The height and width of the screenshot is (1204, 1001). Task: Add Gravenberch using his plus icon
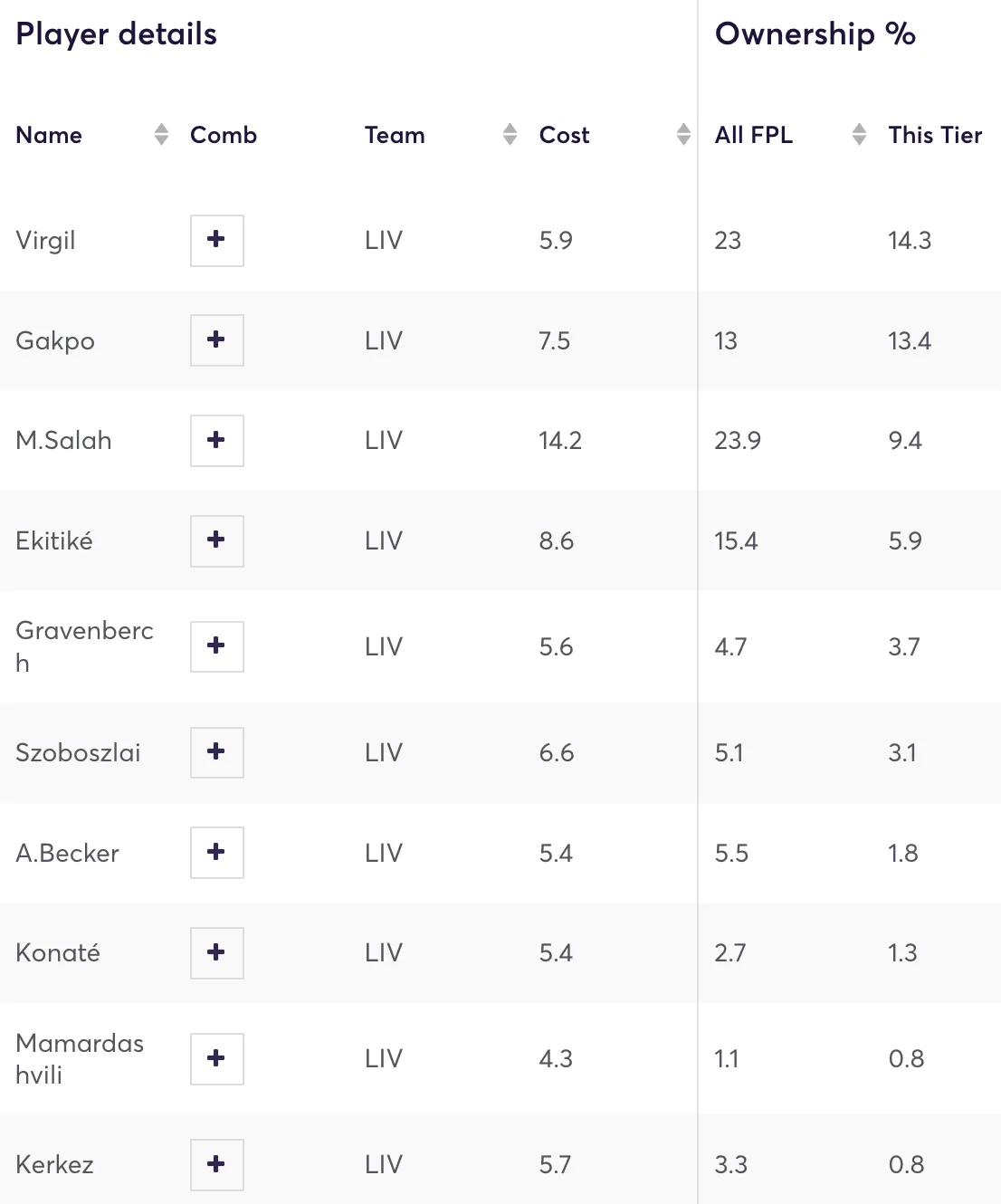216,646
